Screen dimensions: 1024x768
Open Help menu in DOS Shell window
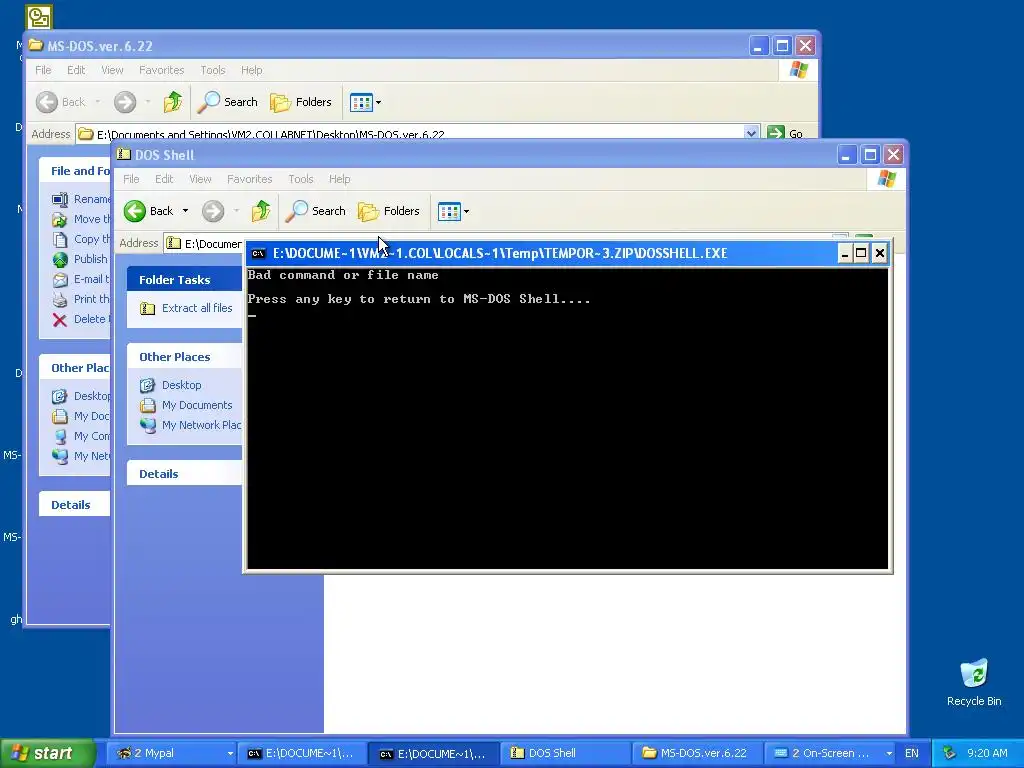(340, 179)
